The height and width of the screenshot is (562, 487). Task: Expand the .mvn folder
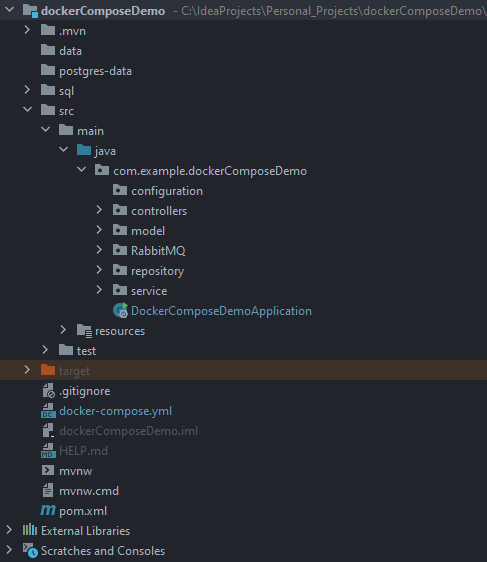point(27,30)
